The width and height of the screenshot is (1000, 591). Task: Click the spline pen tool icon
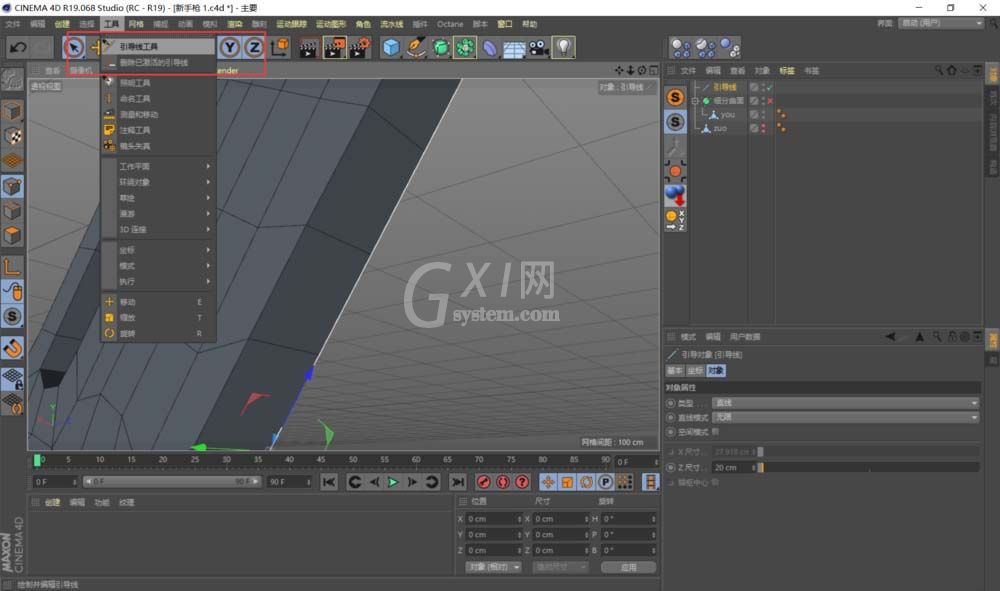tap(416, 48)
